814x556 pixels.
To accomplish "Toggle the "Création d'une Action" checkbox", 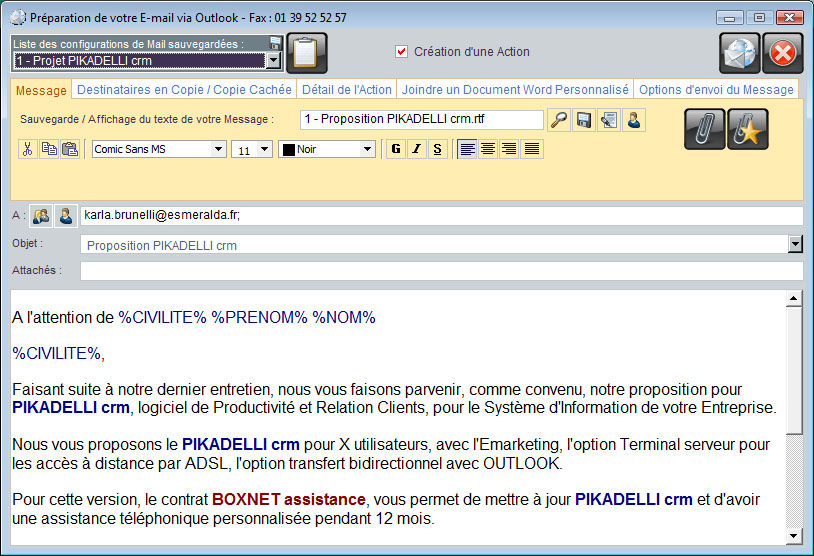I will point(402,52).
